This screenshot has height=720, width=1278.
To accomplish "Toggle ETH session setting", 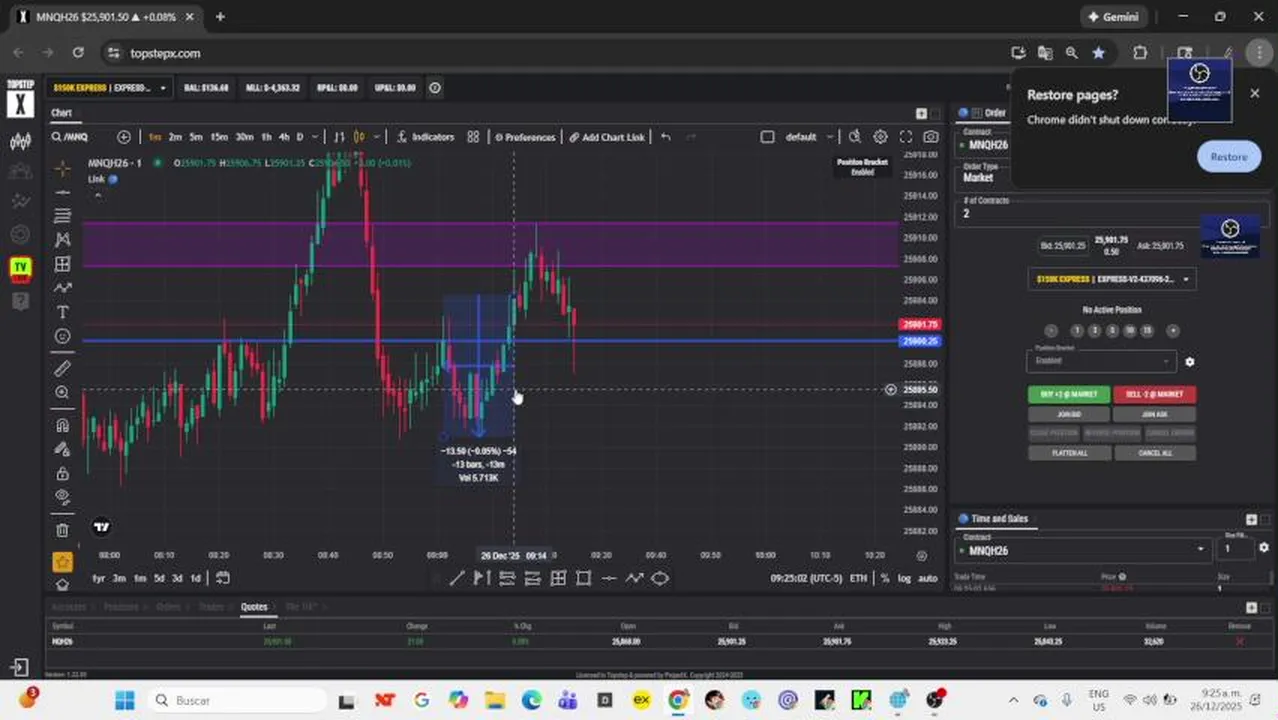I will coord(858,578).
